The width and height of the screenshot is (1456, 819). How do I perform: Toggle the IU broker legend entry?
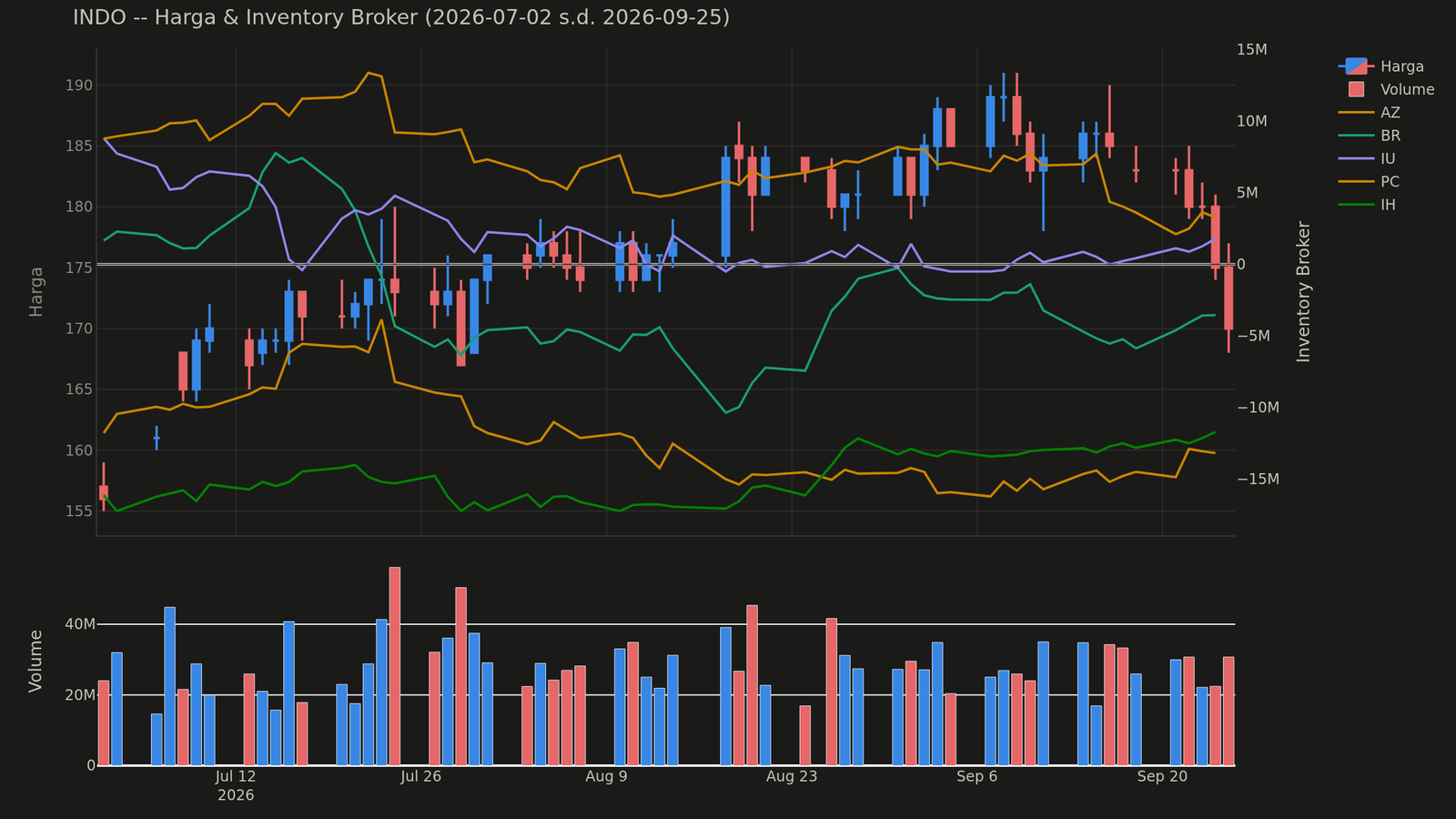tap(1368, 158)
